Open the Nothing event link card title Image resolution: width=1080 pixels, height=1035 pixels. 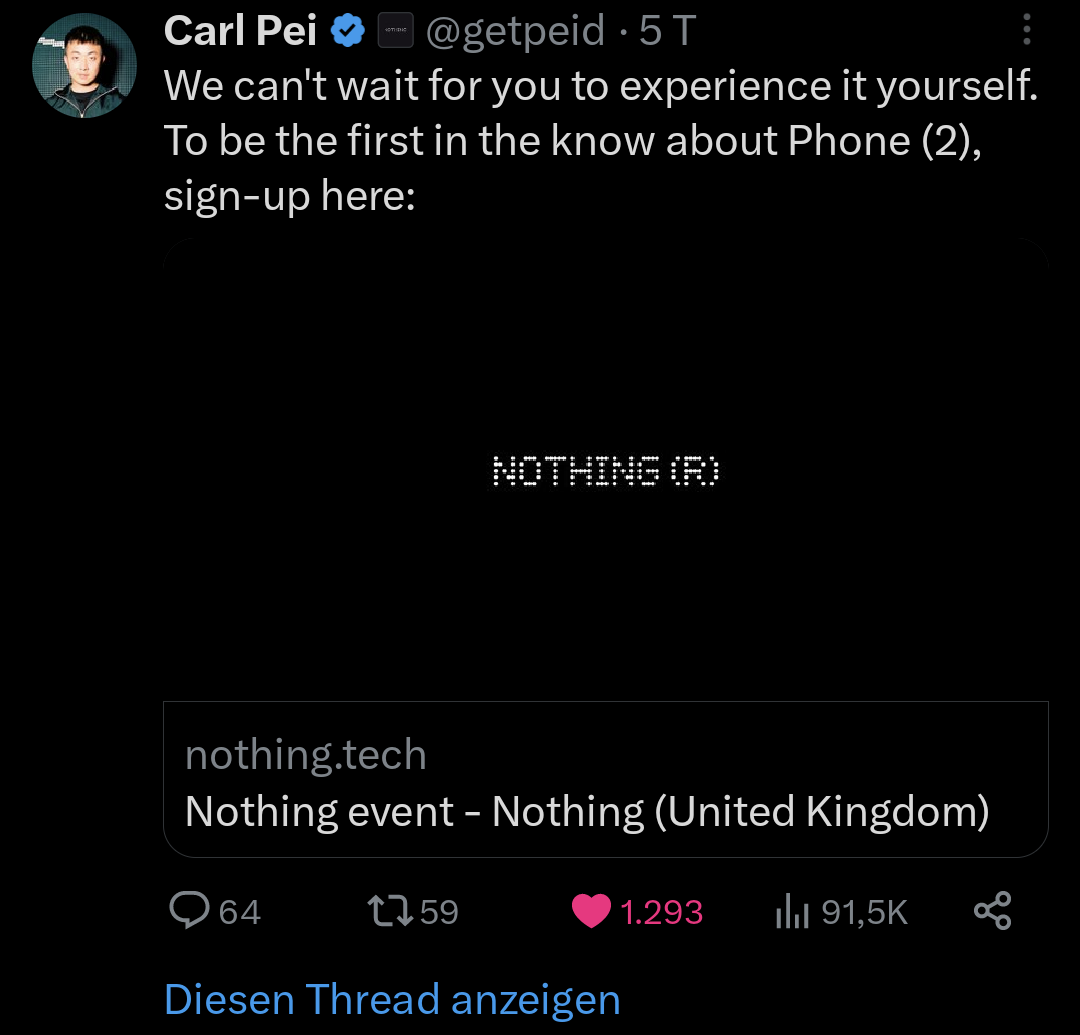[x=587, y=812]
